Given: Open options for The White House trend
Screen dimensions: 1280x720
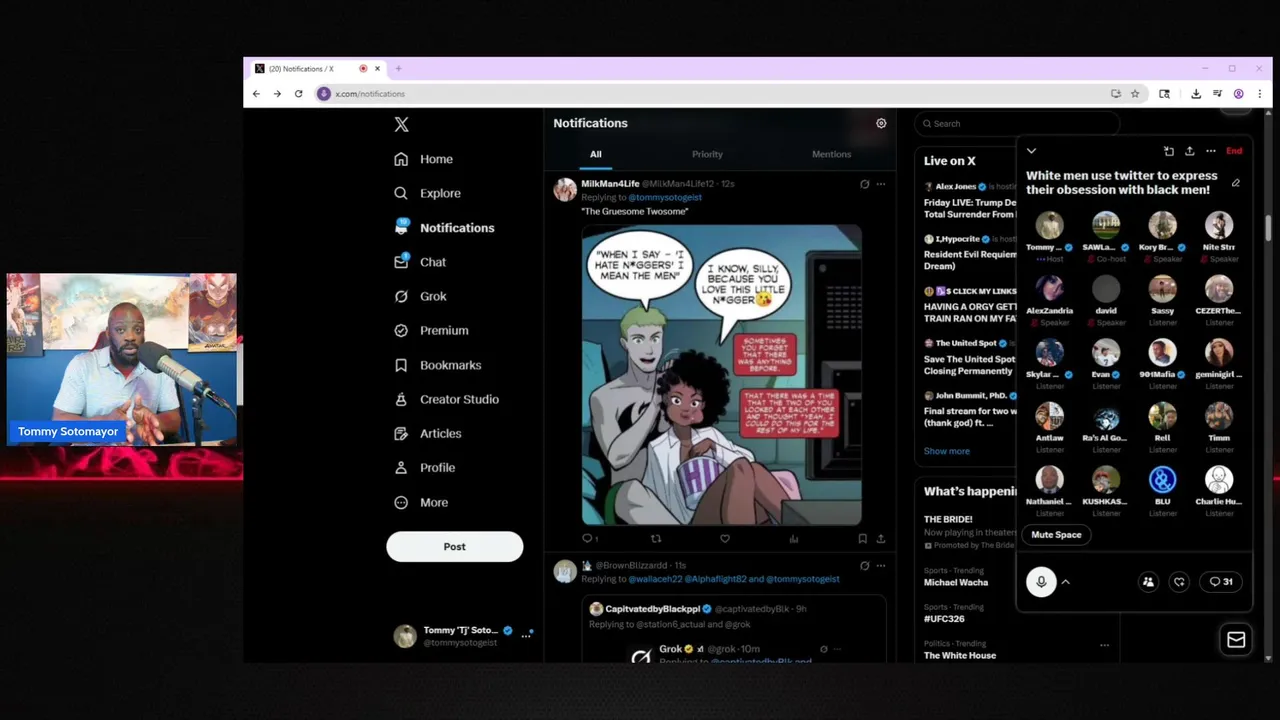Looking at the screenshot, I should pos(1104,645).
